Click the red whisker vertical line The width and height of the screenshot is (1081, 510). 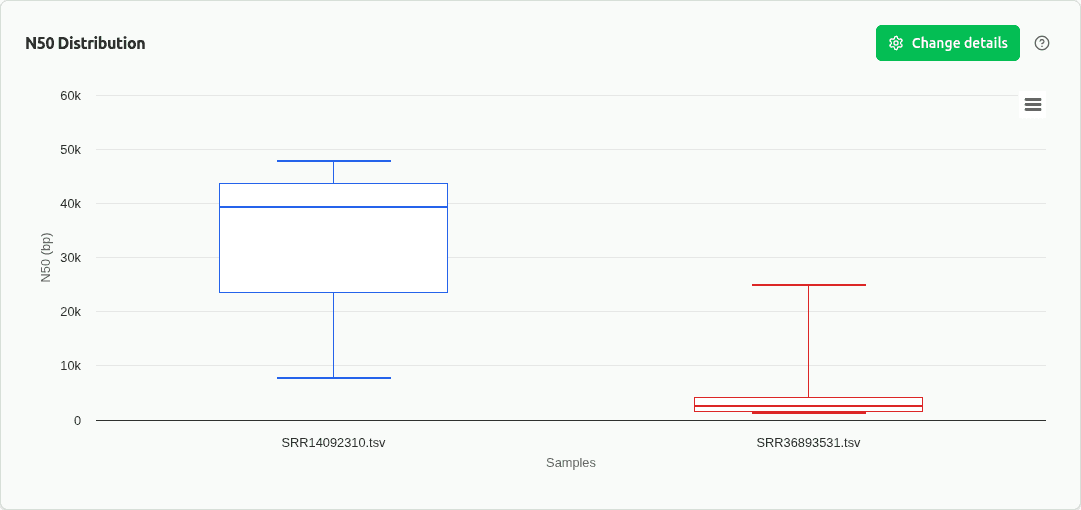808,340
